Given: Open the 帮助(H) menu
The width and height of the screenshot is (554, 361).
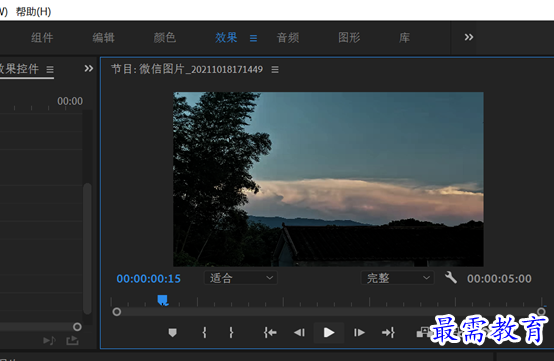Looking at the screenshot, I should 33,12.
